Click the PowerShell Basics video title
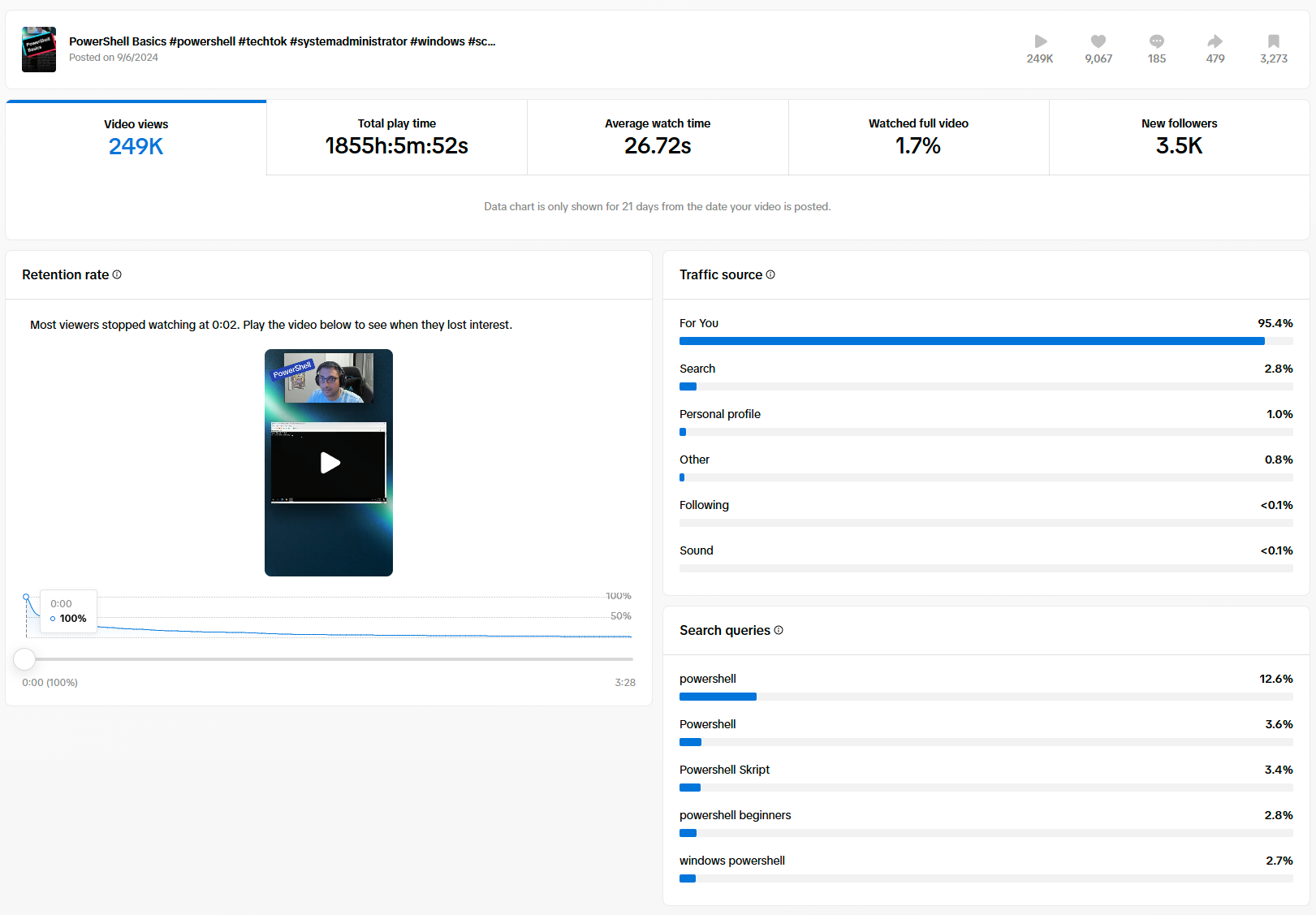Screen dimensions: 1316x915 click(282, 41)
